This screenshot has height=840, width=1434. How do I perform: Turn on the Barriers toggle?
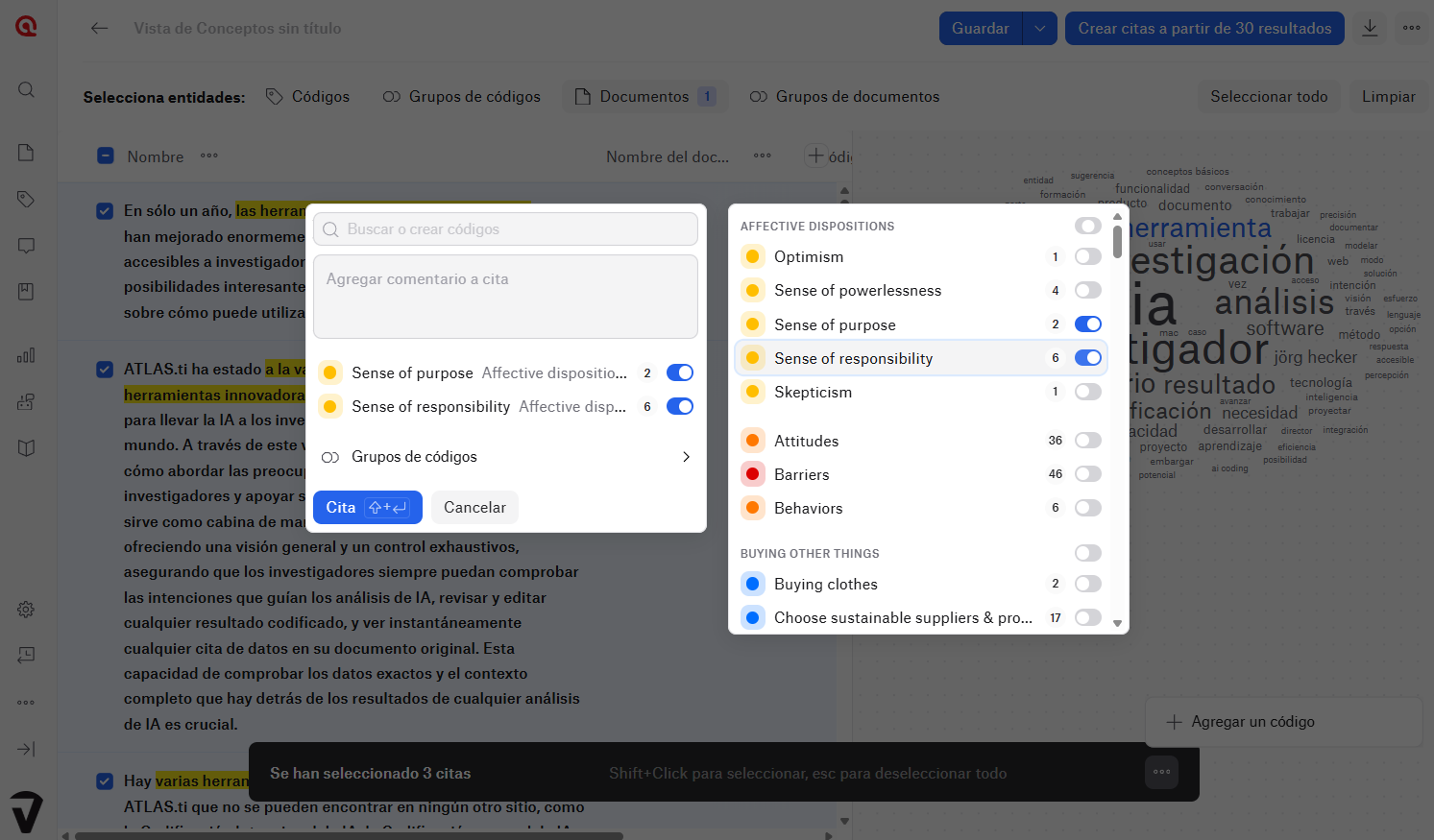point(1087,474)
